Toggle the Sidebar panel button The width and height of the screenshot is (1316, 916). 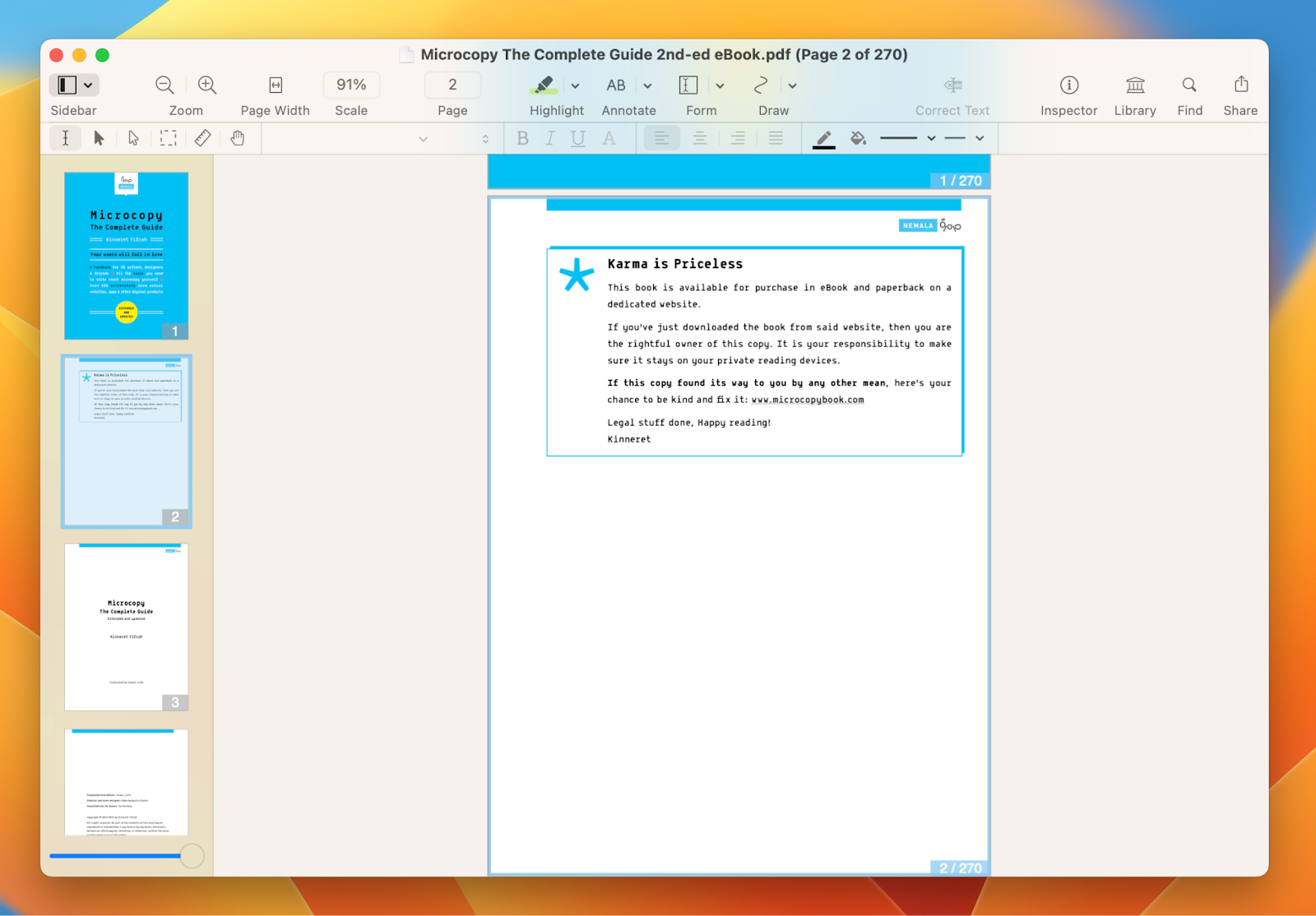[x=67, y=85]
